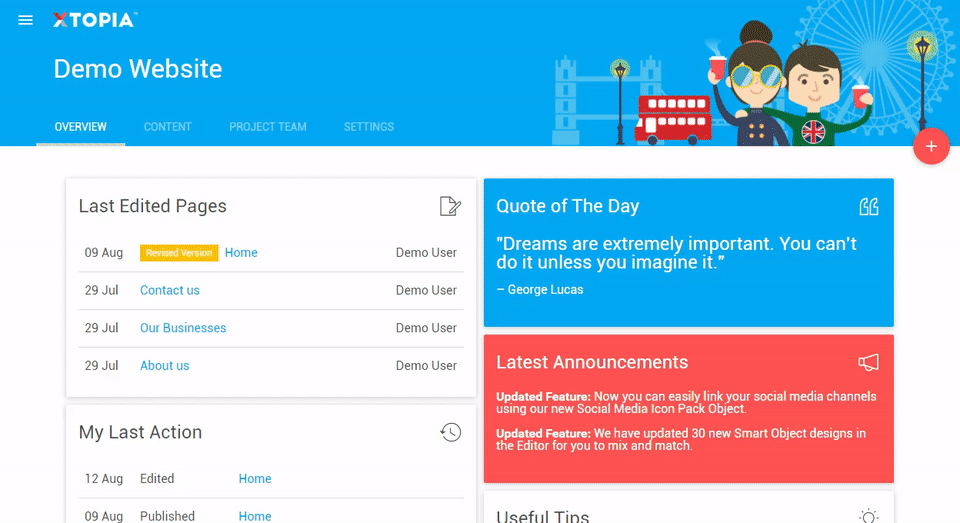Open the About us page link
This screenshot has height=523, width=960.
click(165, 366)
